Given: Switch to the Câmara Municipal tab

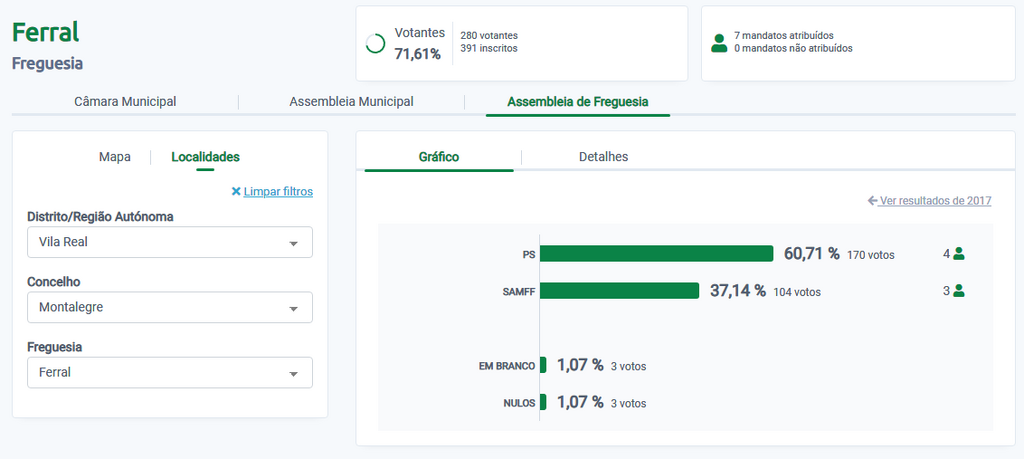Looking at the screenshot, I should (x=125, y=102).
